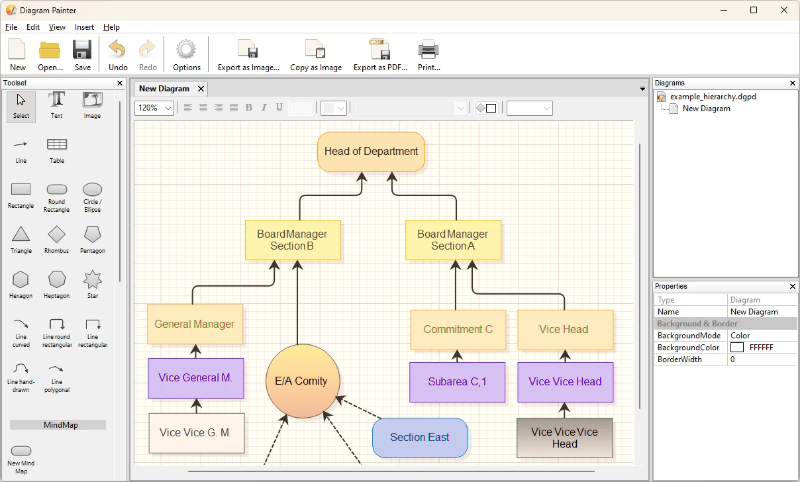Open the tab list arrow in the tab bar
Screen dimensions: 800x482
[642, 89]
